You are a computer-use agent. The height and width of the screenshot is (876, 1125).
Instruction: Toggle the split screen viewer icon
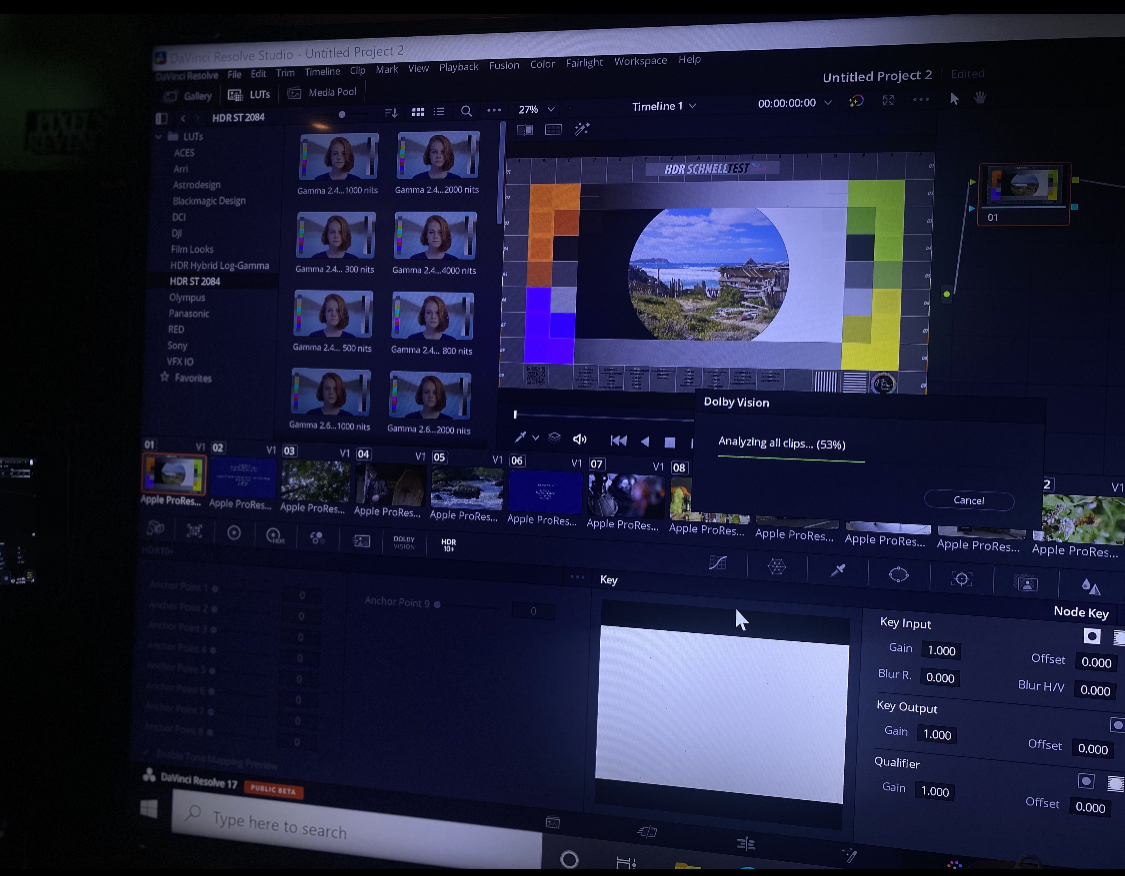[553, 129]
